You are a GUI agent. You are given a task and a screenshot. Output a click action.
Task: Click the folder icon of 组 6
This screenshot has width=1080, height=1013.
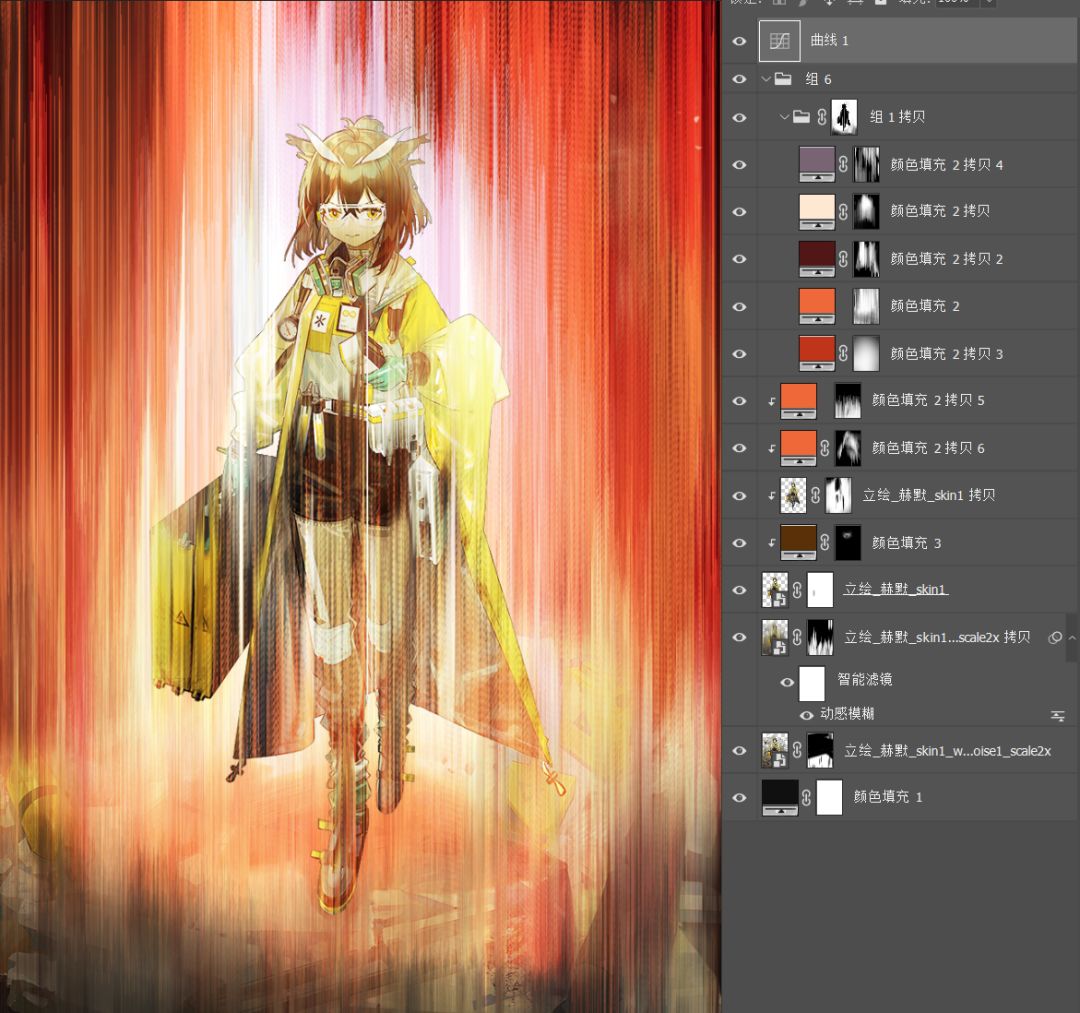pyautogui.click(x=783, y=79)
